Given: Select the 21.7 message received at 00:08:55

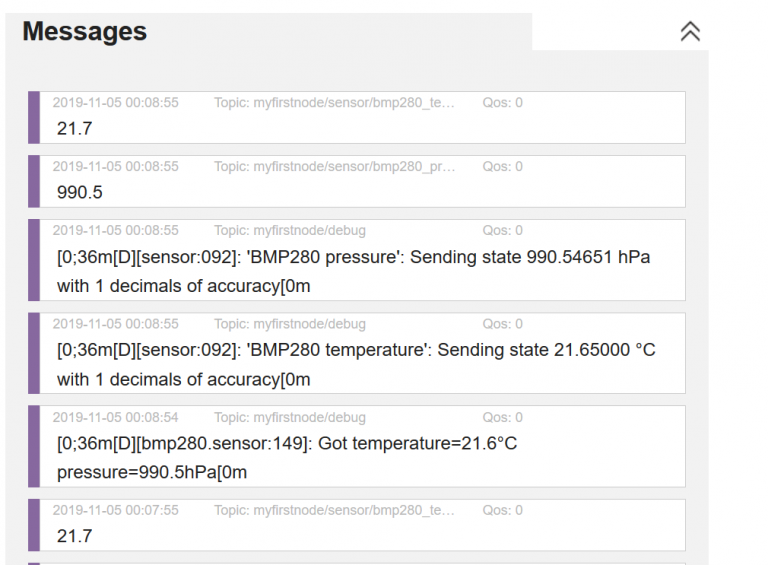Looking at the screenshot, I should pyautogui.click(x=75, y=128).
